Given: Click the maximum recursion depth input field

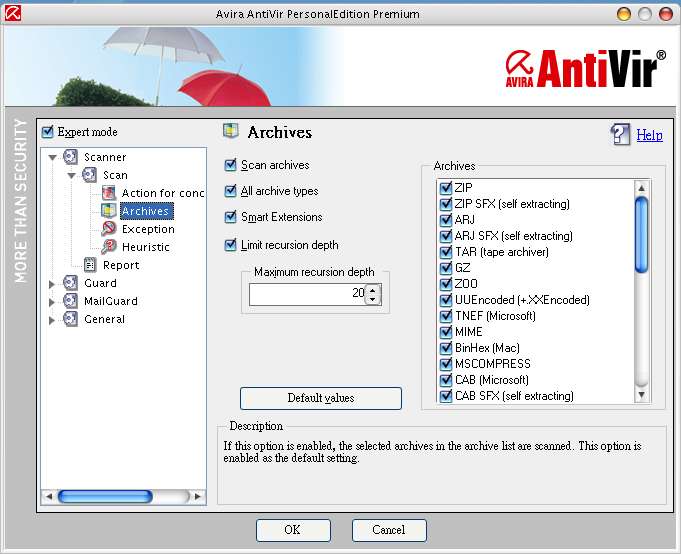Looking at the screenshot, I should click(307, 294).
